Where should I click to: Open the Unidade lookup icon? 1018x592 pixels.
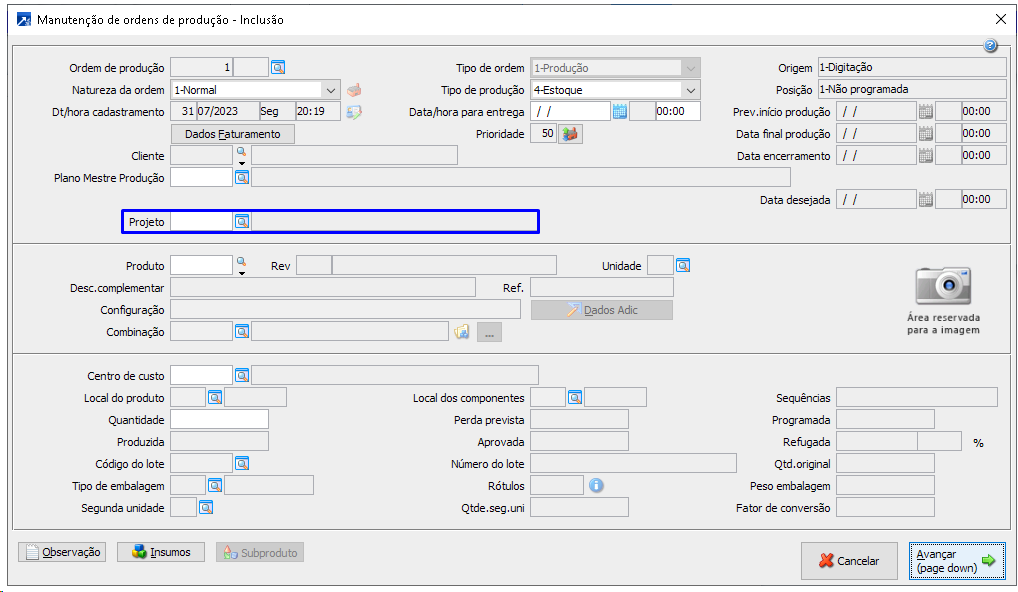tap(683, 266)
